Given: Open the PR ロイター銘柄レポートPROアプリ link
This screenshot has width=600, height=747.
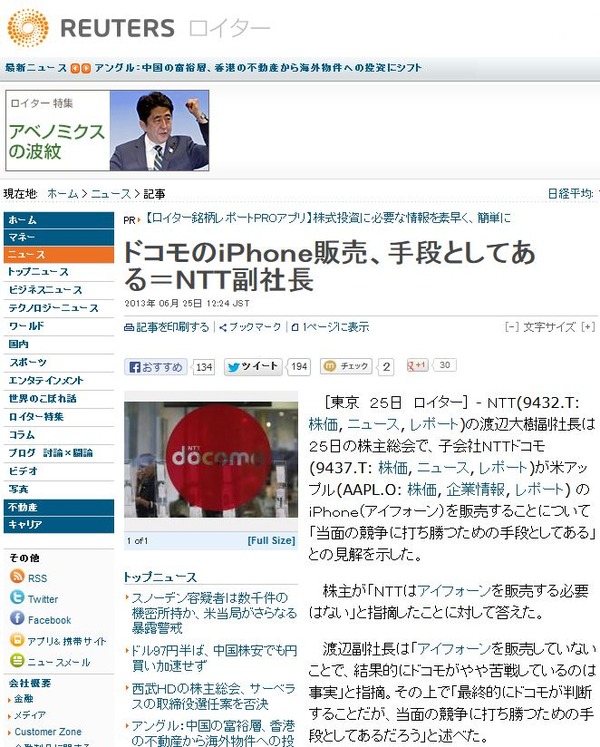Looking at the screenshot, I should [326, 218].
